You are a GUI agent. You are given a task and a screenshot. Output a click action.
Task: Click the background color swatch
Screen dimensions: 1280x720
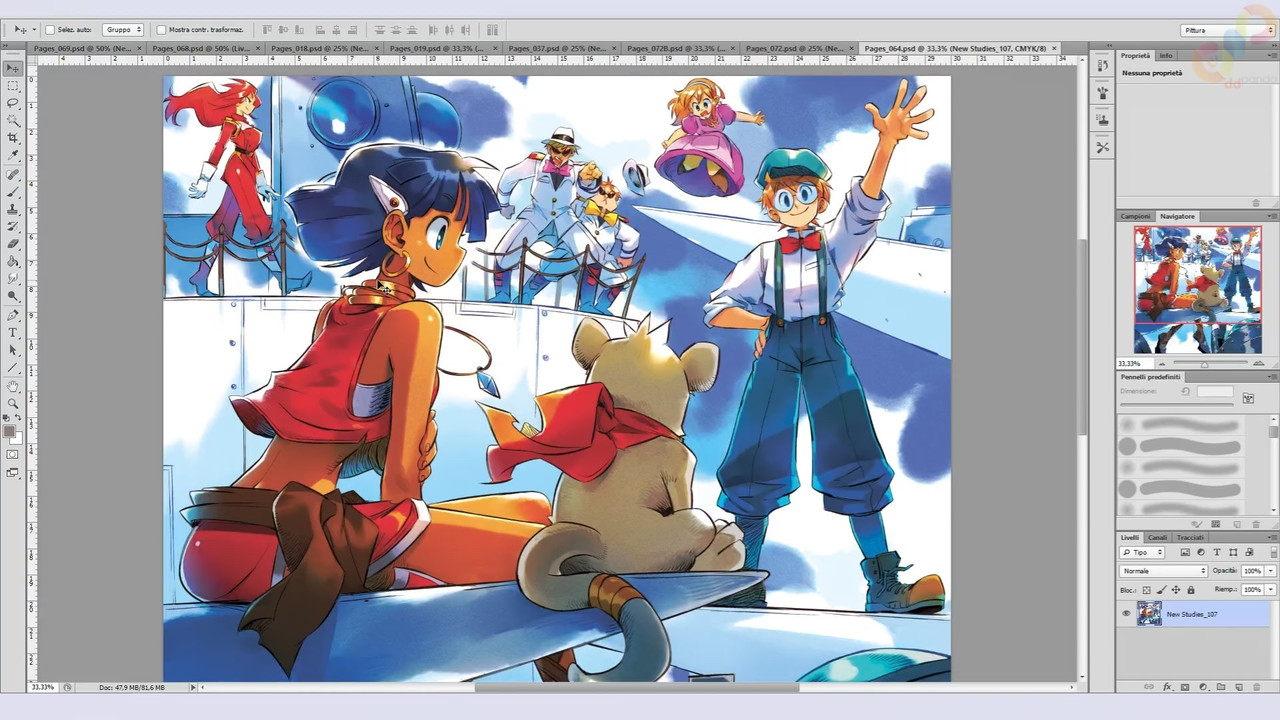tap(17, 439)
